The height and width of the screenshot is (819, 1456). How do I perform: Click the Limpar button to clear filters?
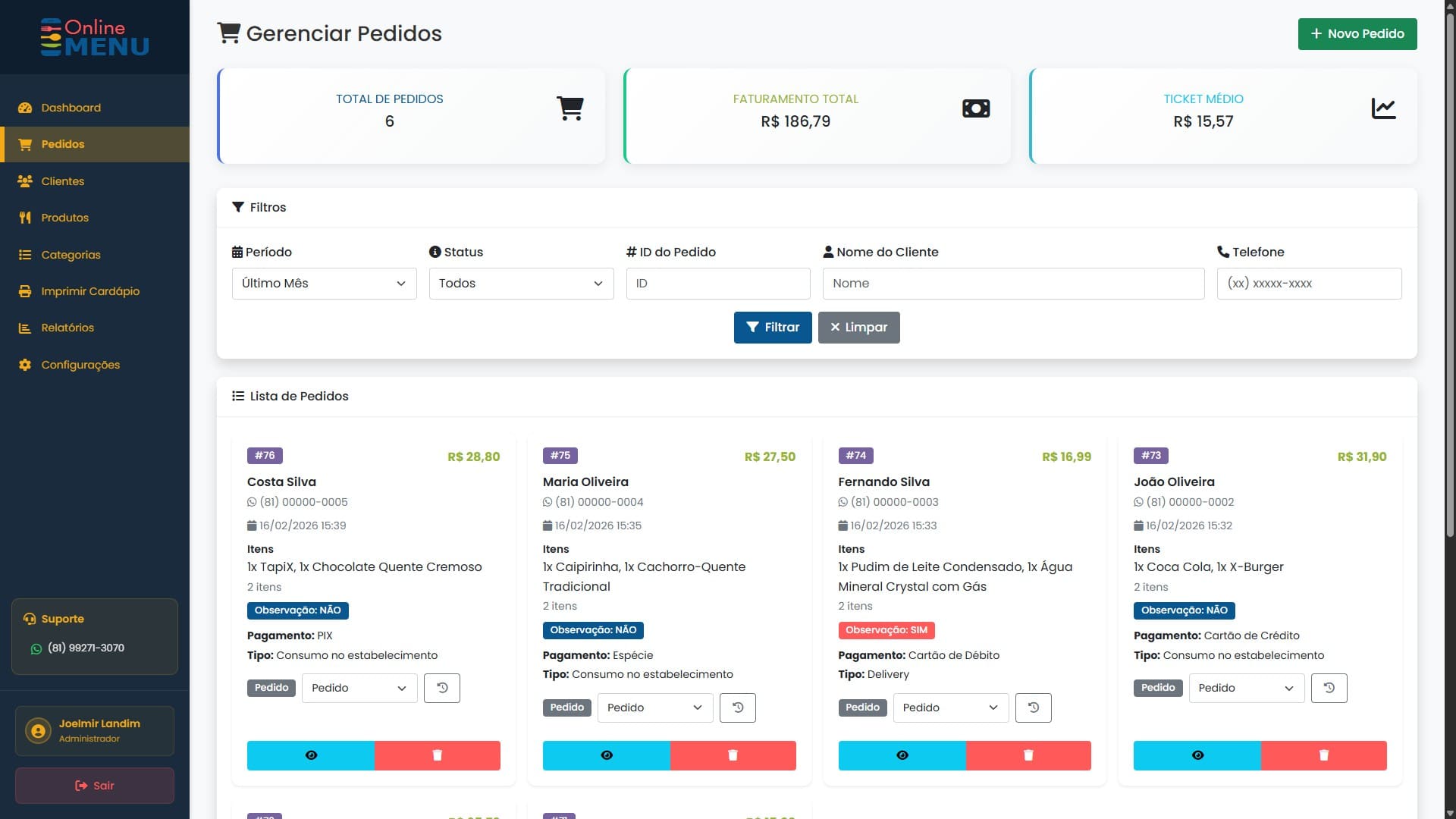coord(858,327)
